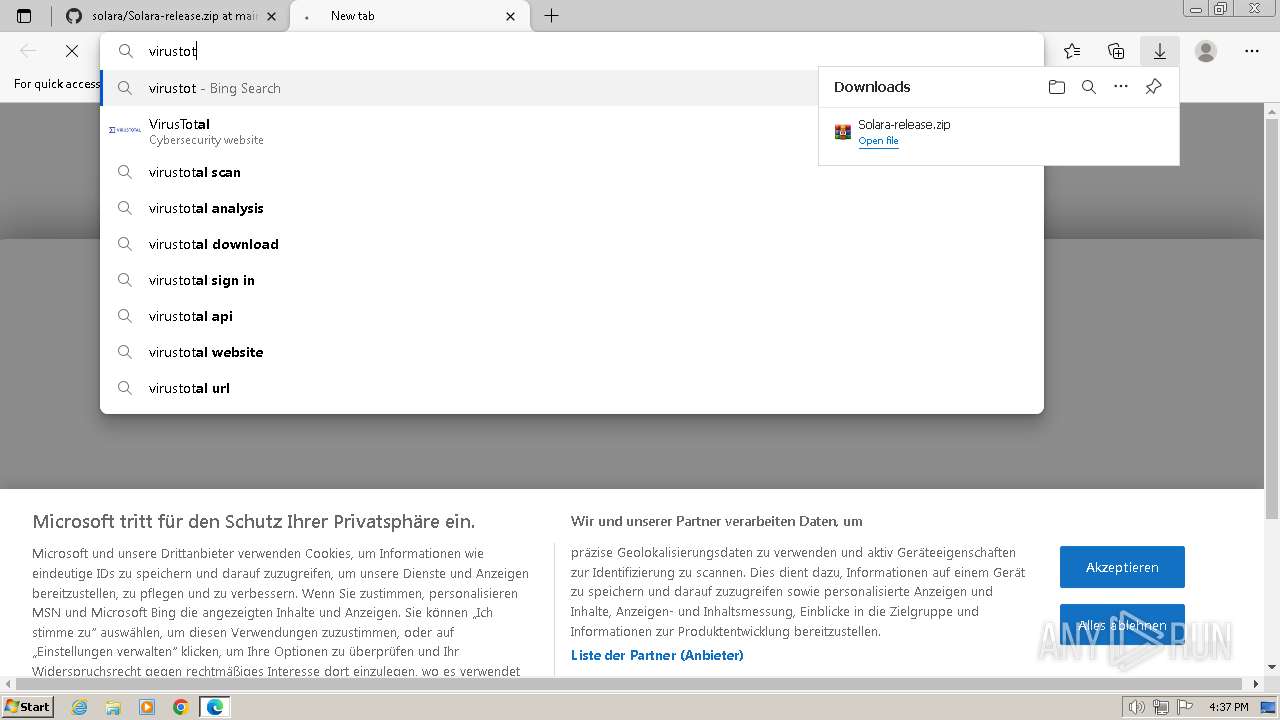Open a new tab with plus icon

point(551,16)
